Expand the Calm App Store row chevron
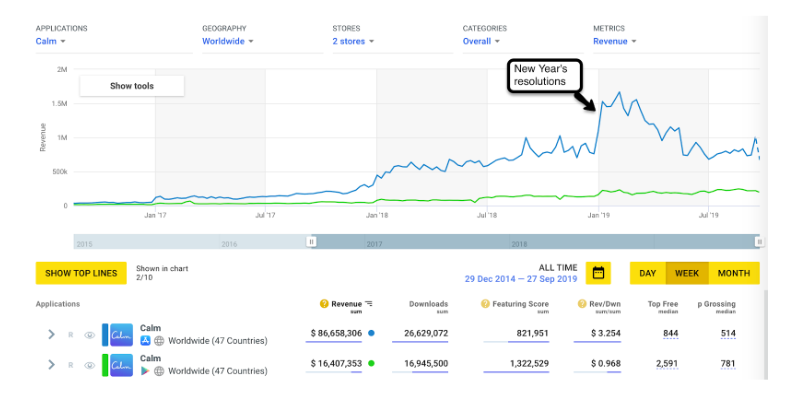The height and width of the screenshot is (399, 807). [x=51, y=335]
